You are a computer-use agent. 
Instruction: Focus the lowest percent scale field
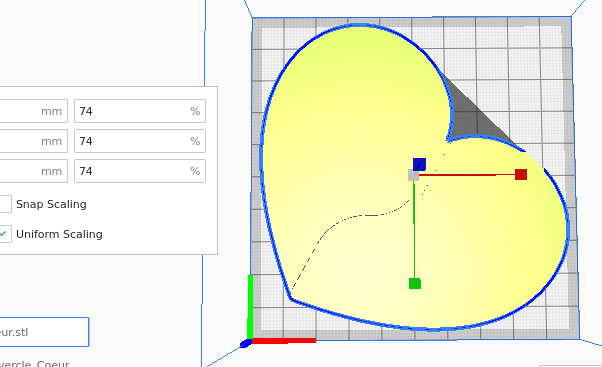(140, 171)
